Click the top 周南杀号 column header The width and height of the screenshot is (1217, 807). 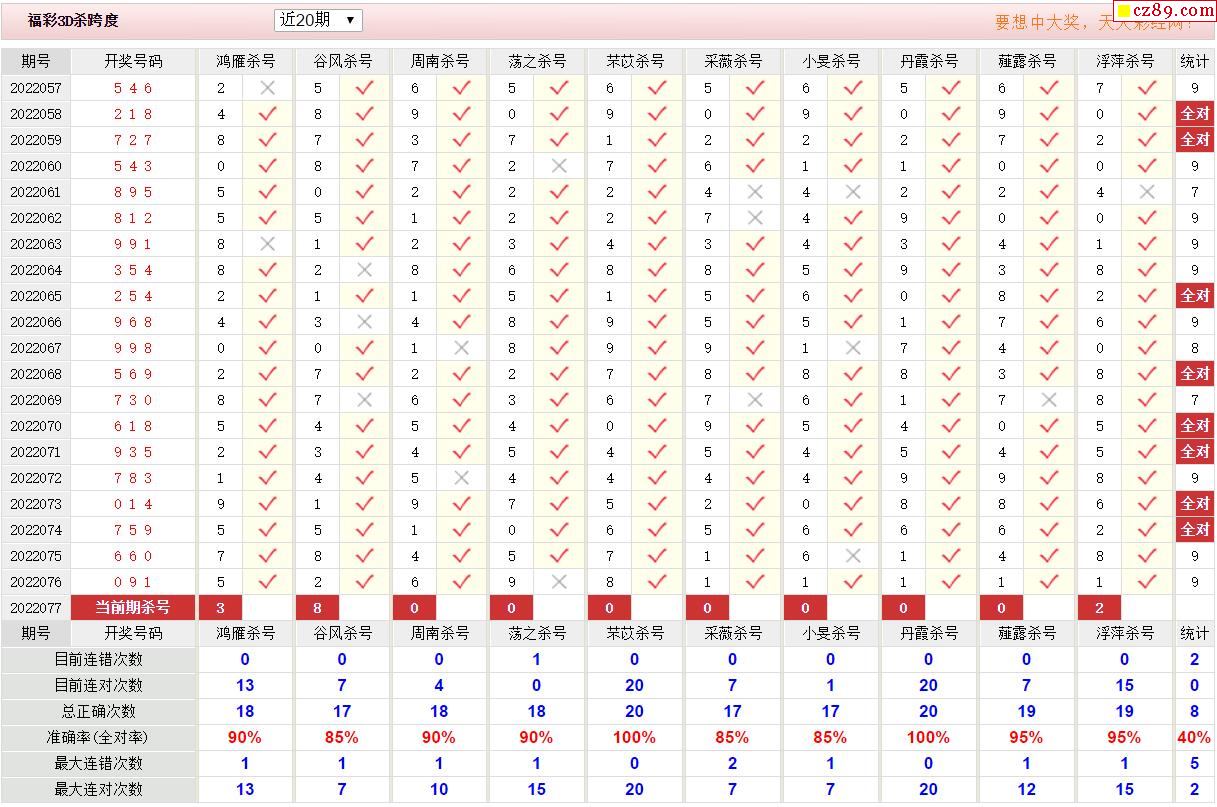439,61
